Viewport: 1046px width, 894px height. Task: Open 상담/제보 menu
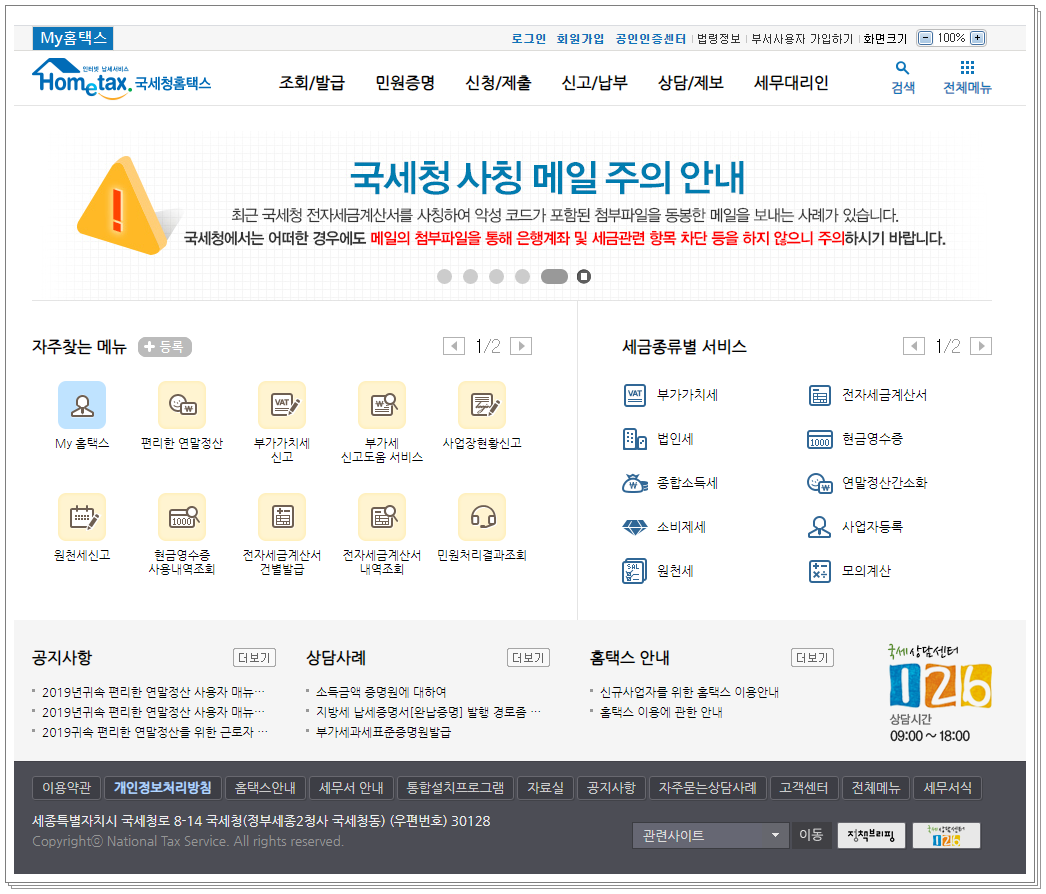(x=690, y=83)
